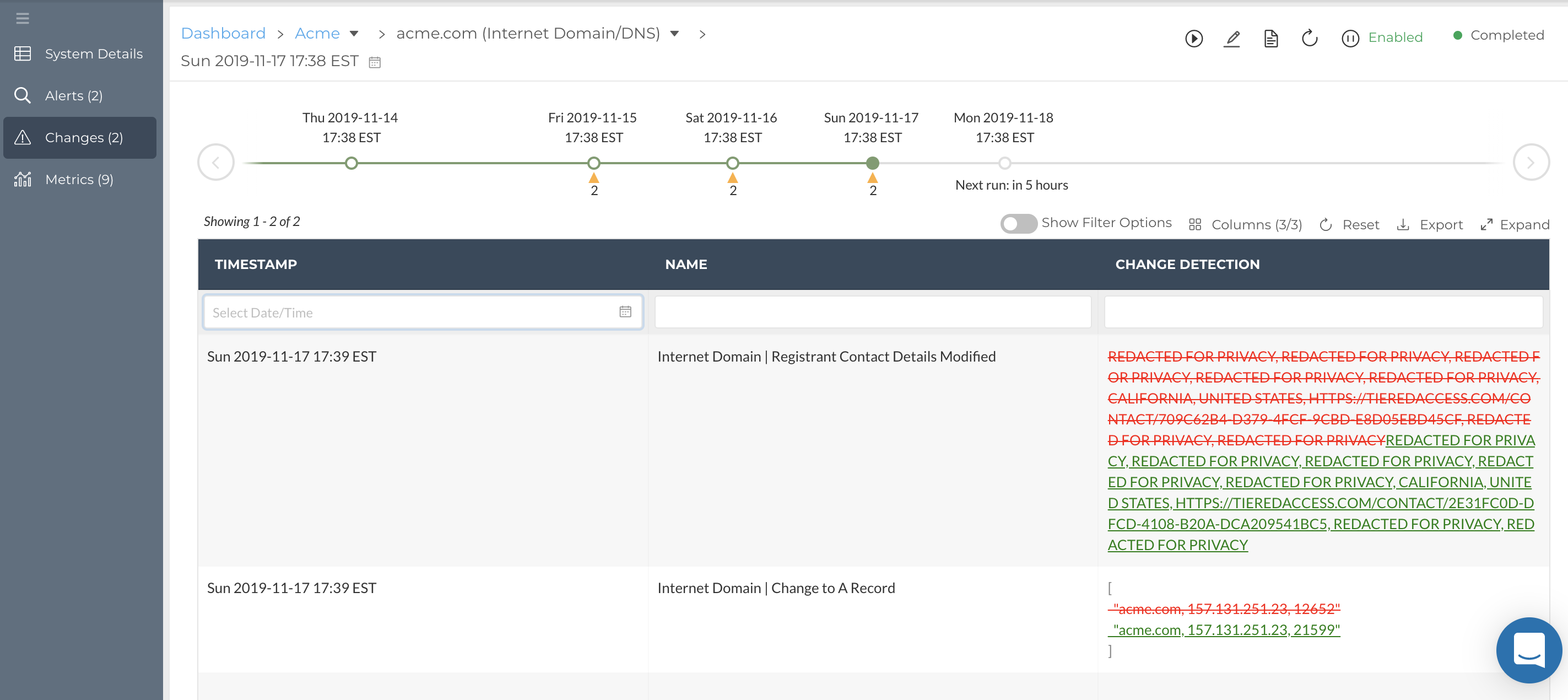Image resolution: width=1568 pixels, height=700 pixels.
Task: Select Fri 2019-11-15 timeline marker
Action: [593, 163]
